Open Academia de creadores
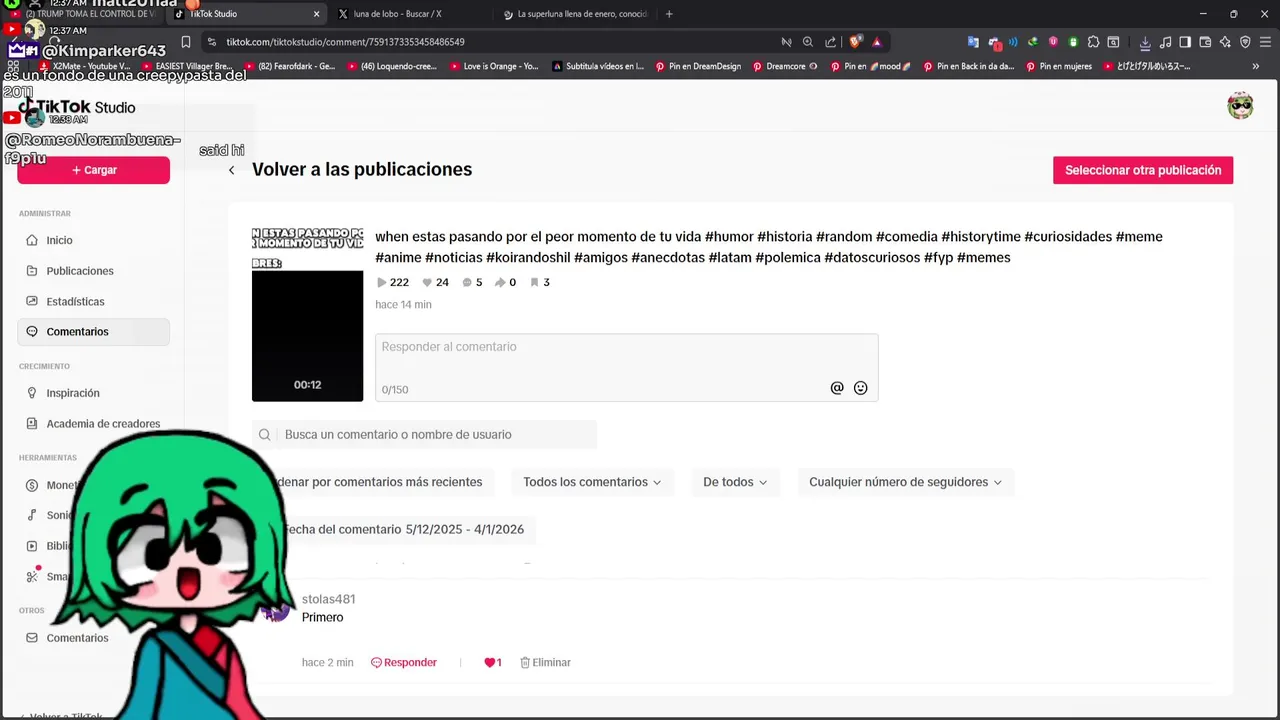Image resolution: width=1280 pixels, height=720 pixels. click(x=93, y=423)
